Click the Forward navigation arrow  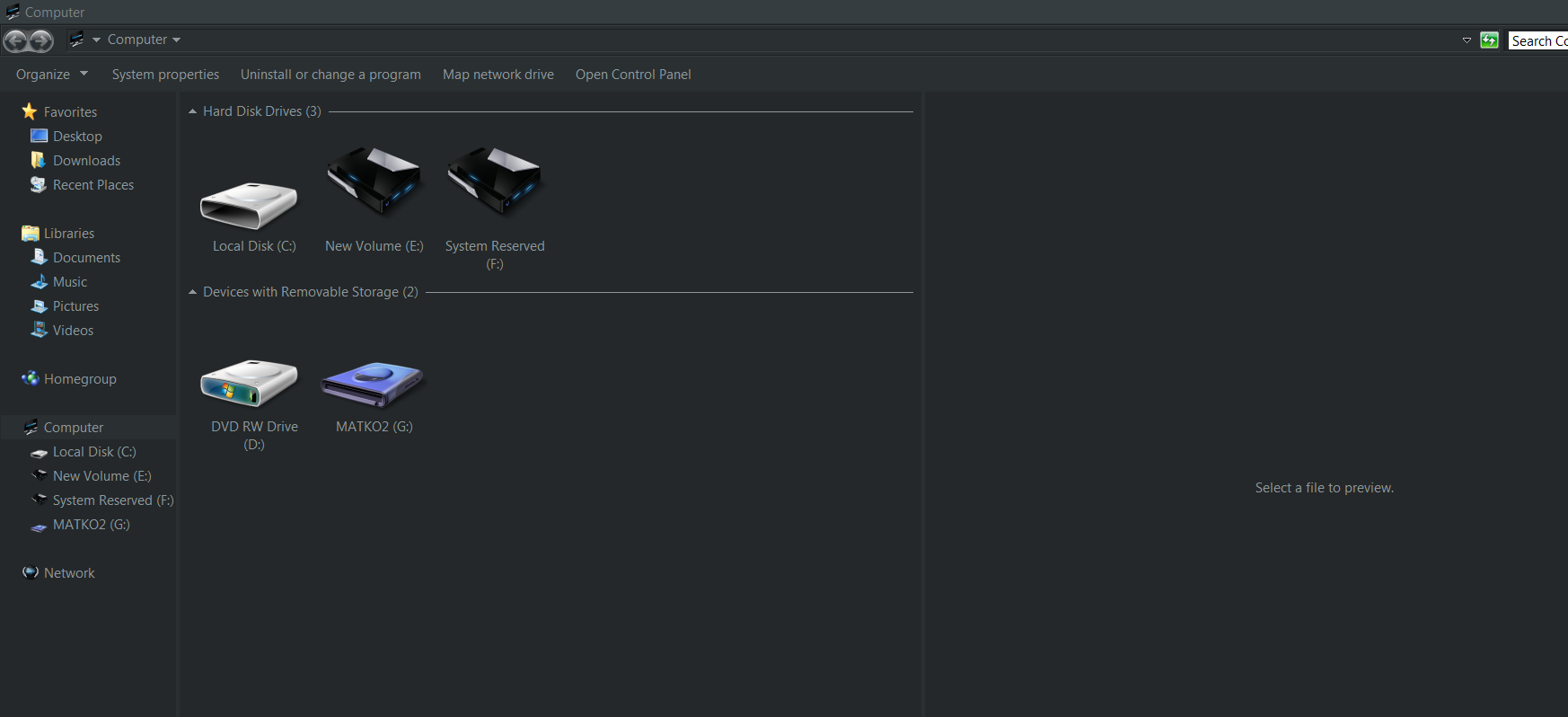click(x=41, y=40)
